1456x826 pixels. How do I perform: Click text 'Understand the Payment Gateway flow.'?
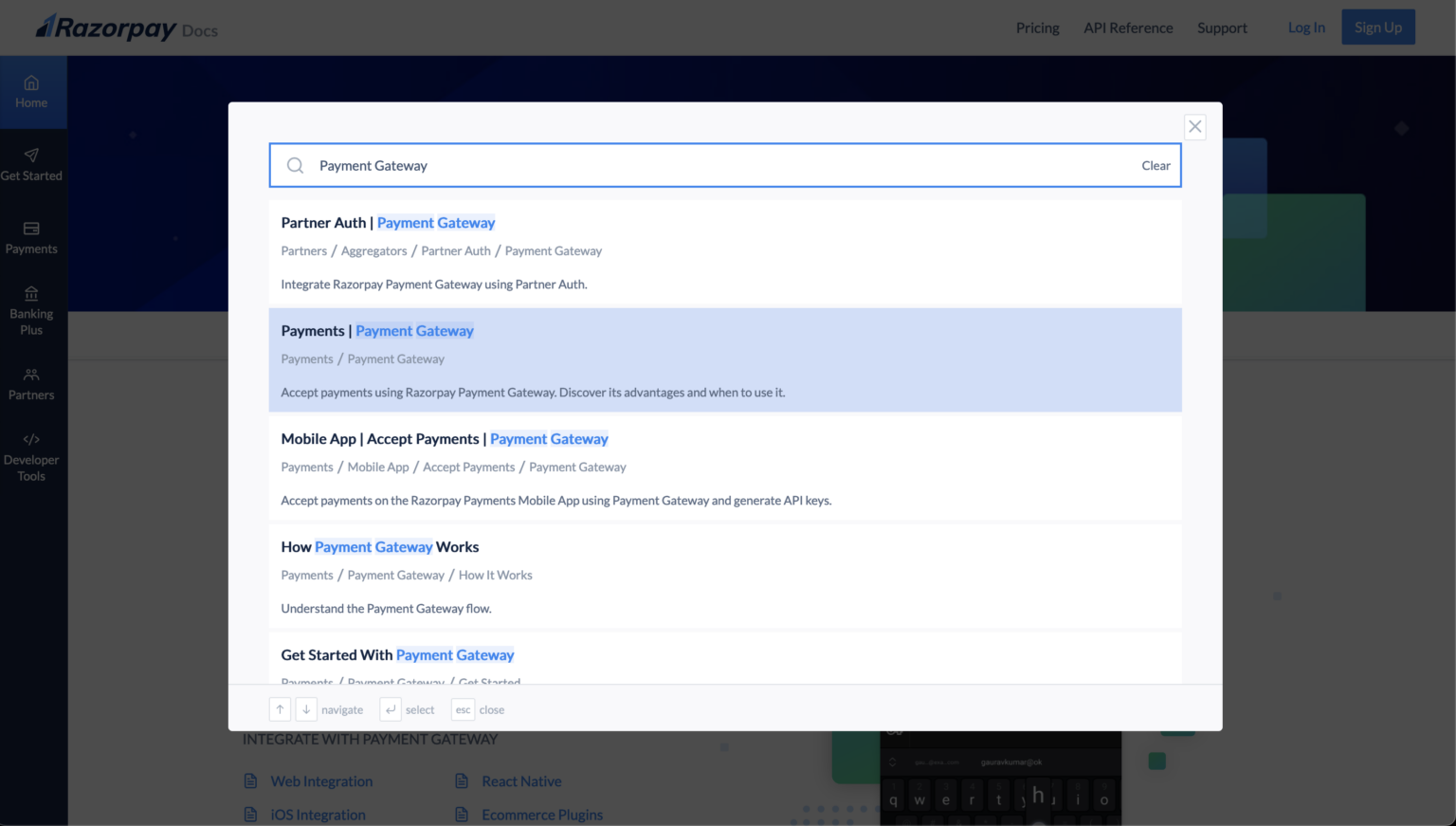386,608
